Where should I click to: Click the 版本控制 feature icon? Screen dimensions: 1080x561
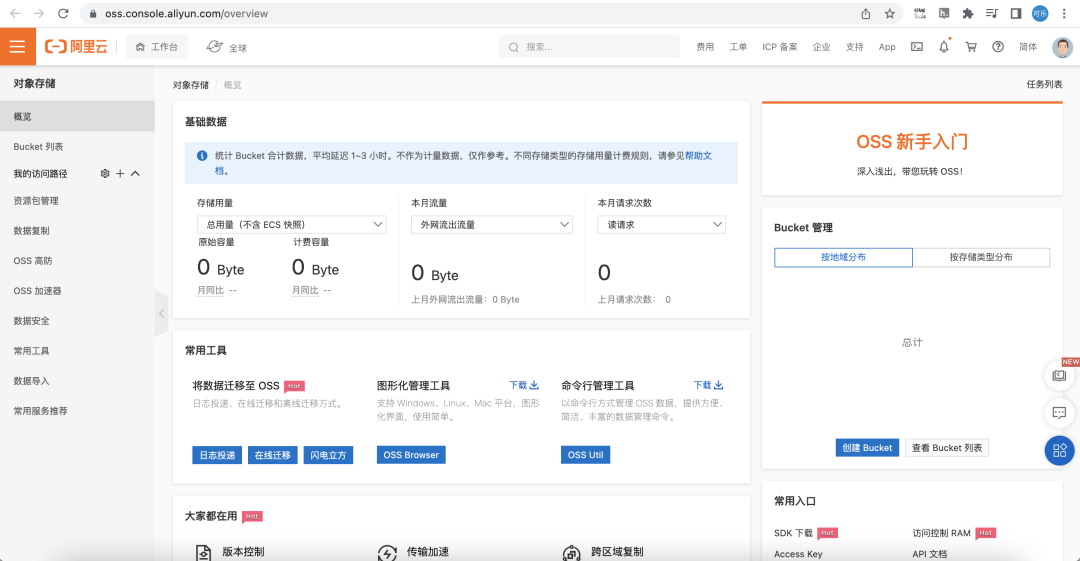click(x=203, y=553)
